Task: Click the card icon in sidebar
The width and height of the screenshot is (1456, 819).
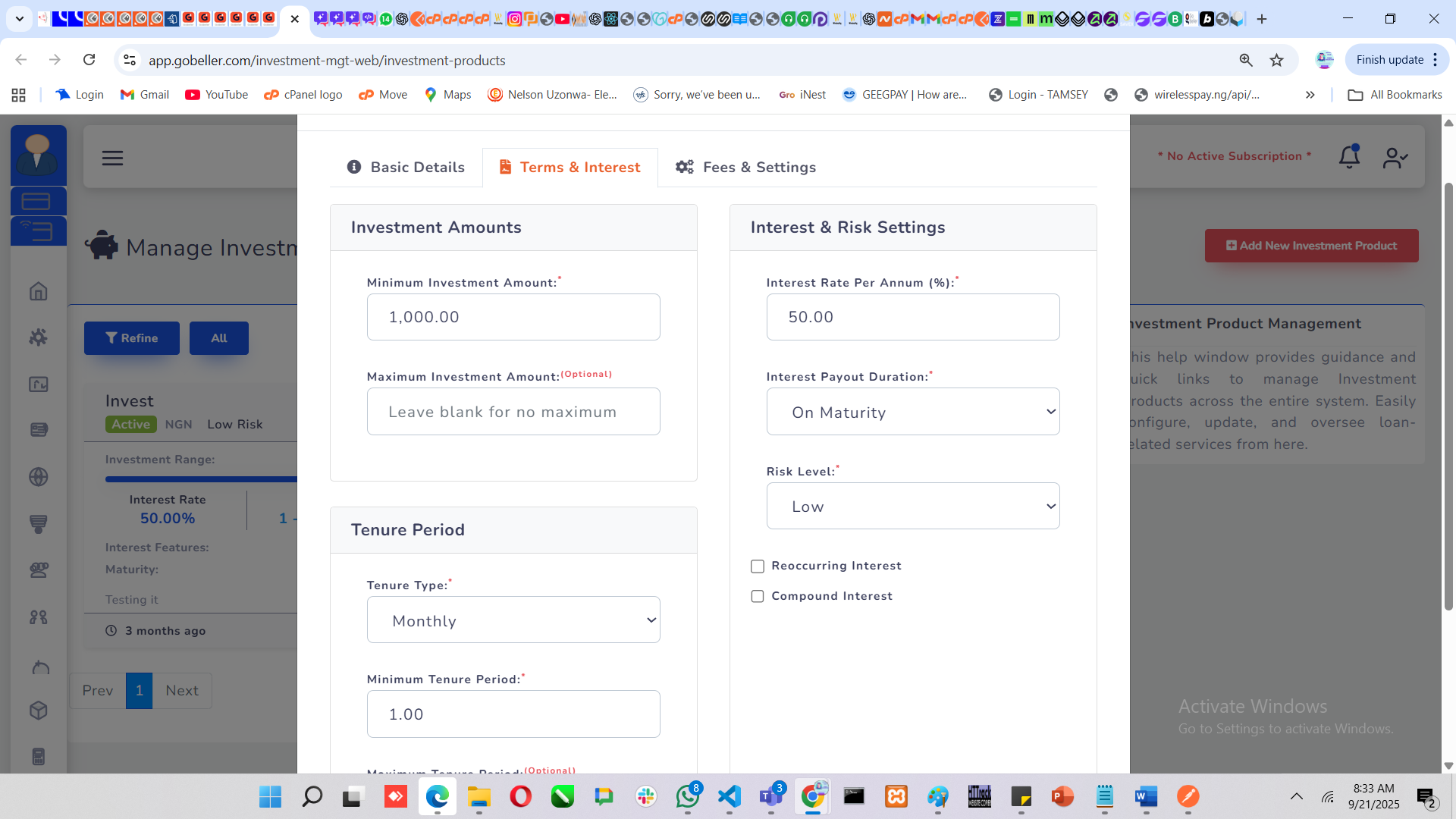Action: coord(36,201)
